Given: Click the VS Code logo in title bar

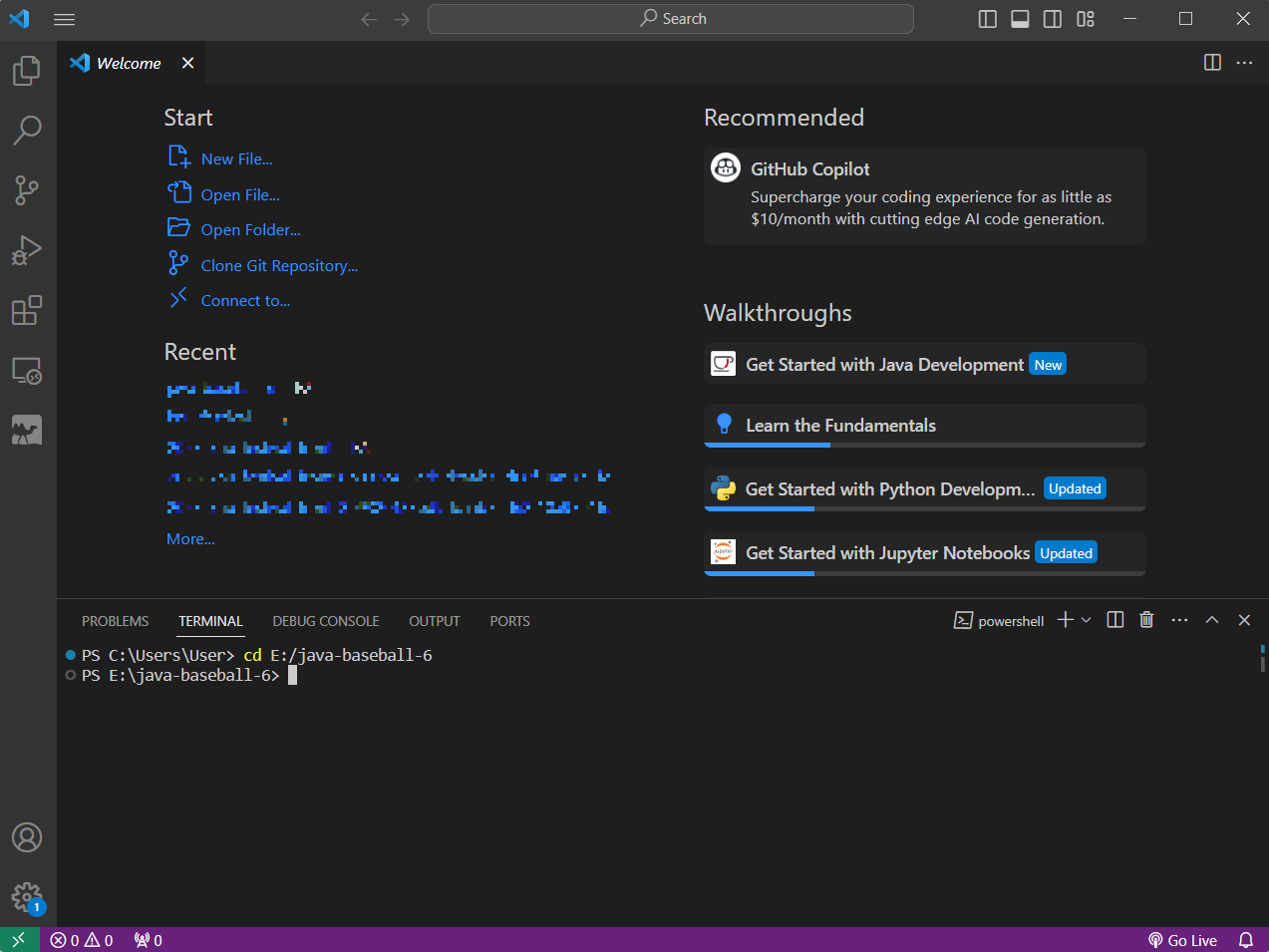Looking at the screenshot, I should coord(19,19).
